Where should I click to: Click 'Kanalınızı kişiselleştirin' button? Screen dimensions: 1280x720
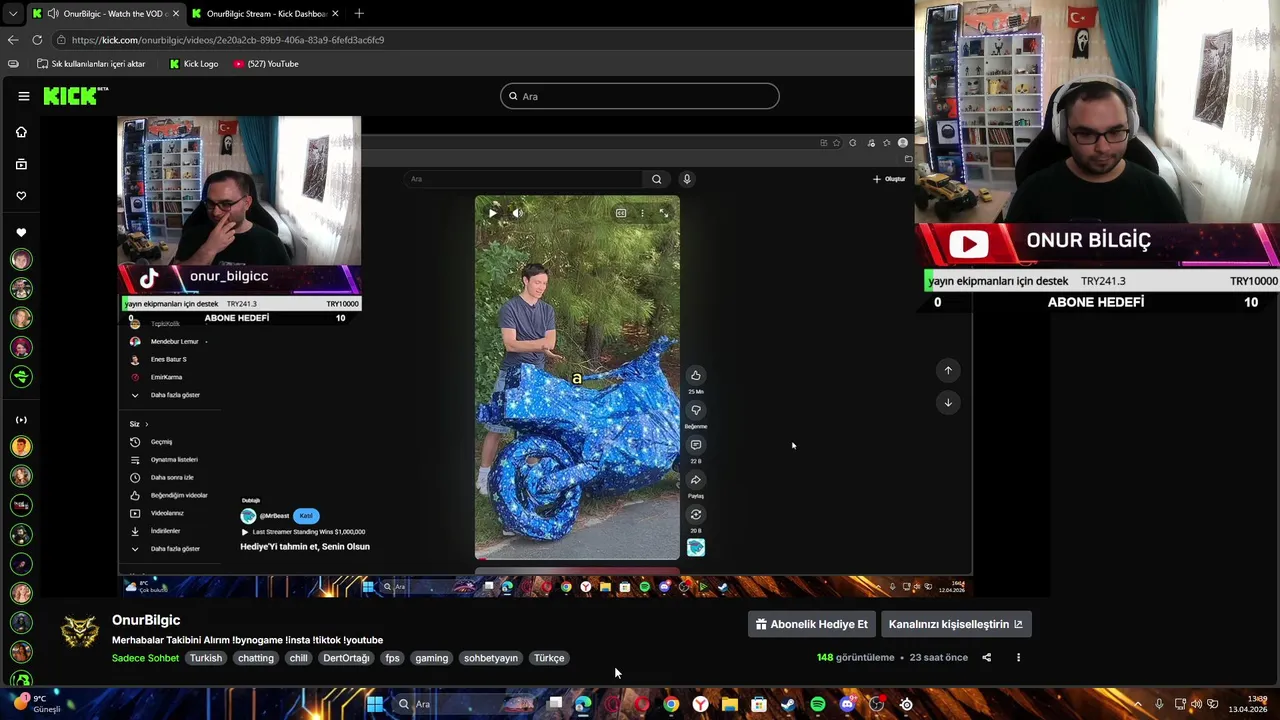click(955, 624)
